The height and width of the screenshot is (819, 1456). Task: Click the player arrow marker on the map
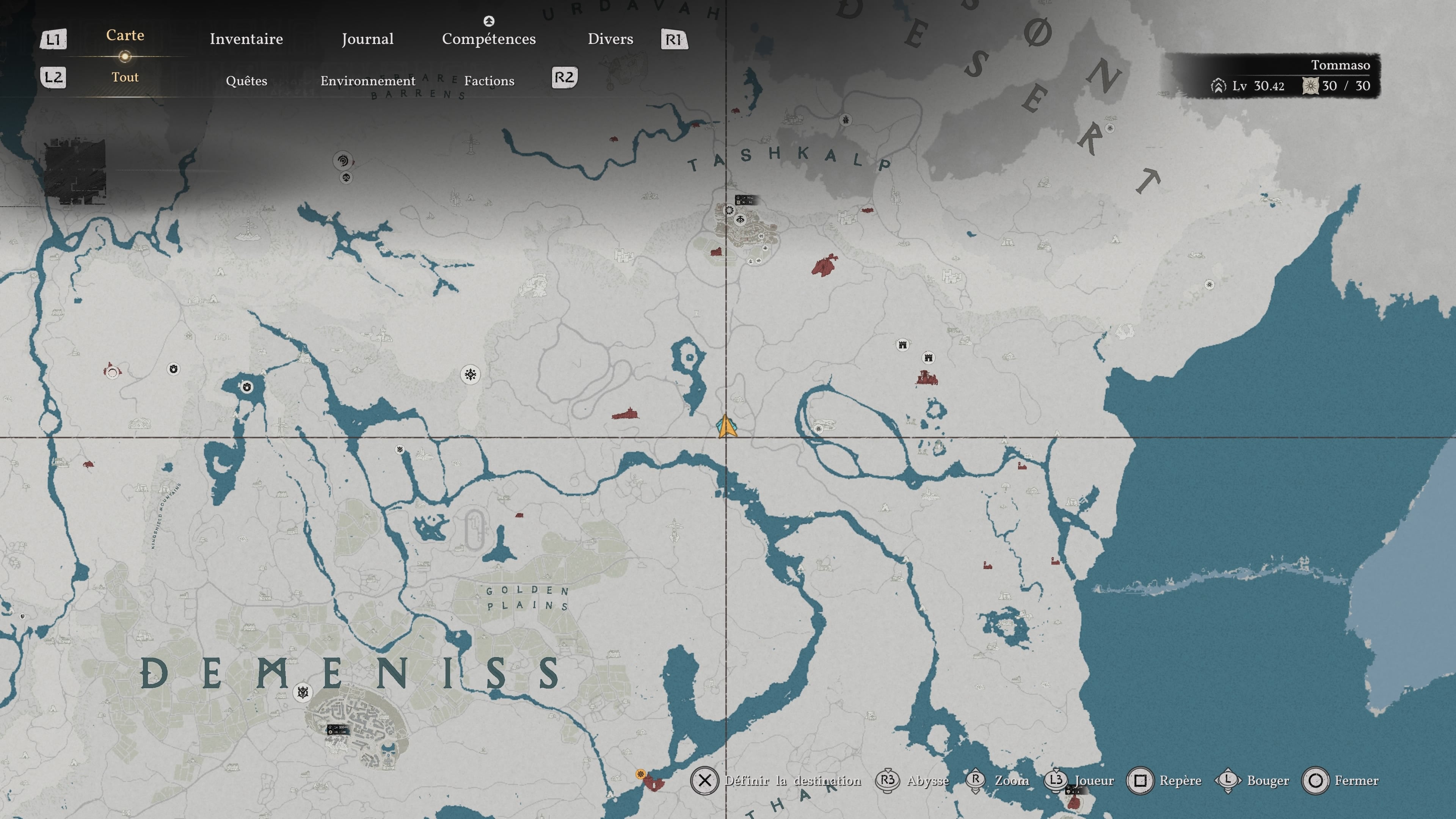pos(726,426)
